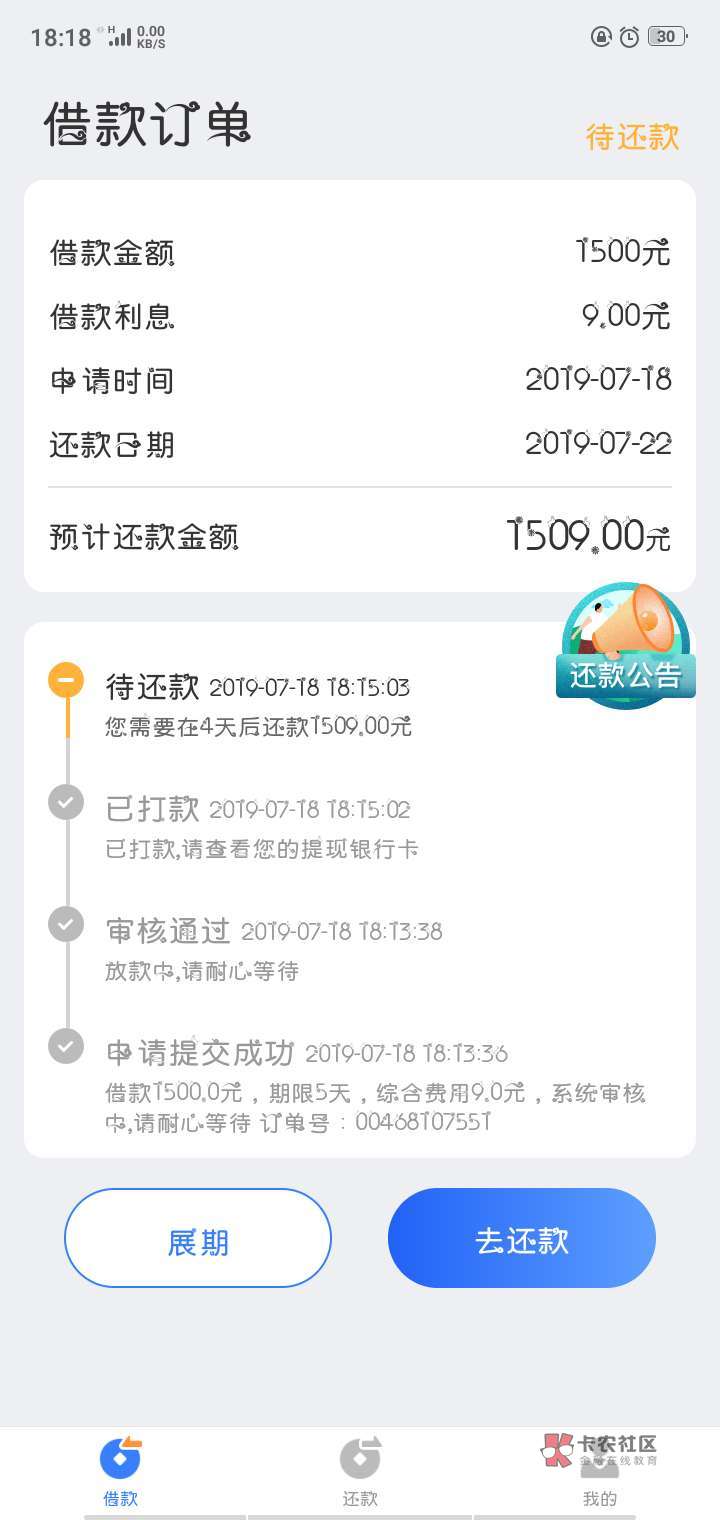Tap the 还款日期 2019-07-22 row
This screenshot has height=1520, width=720.
360,444
